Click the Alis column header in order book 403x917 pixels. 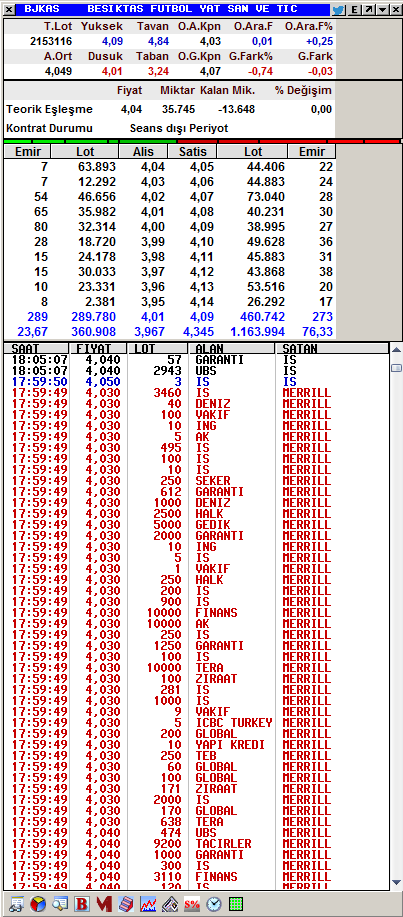click(143, 151)
